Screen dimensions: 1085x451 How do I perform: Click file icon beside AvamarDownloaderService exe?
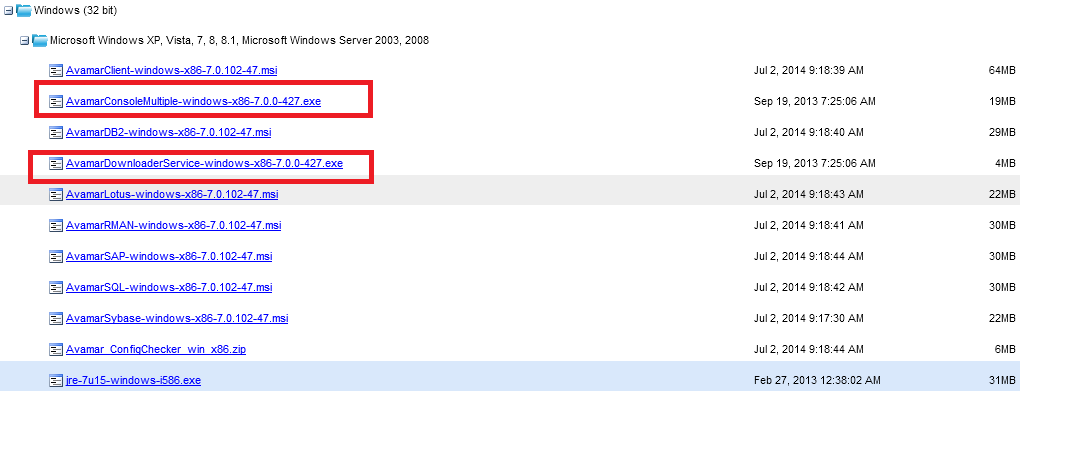56,164
